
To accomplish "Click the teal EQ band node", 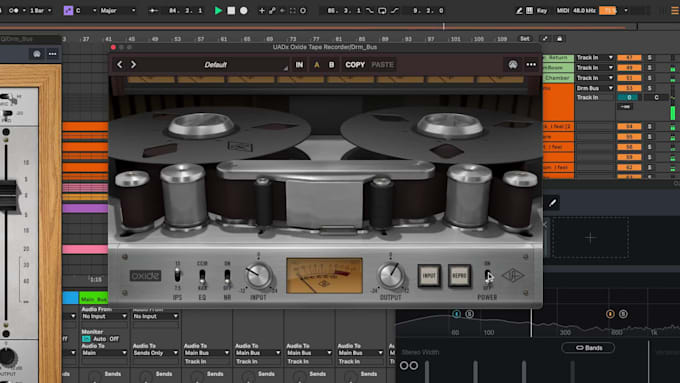I will pos(456,314).
